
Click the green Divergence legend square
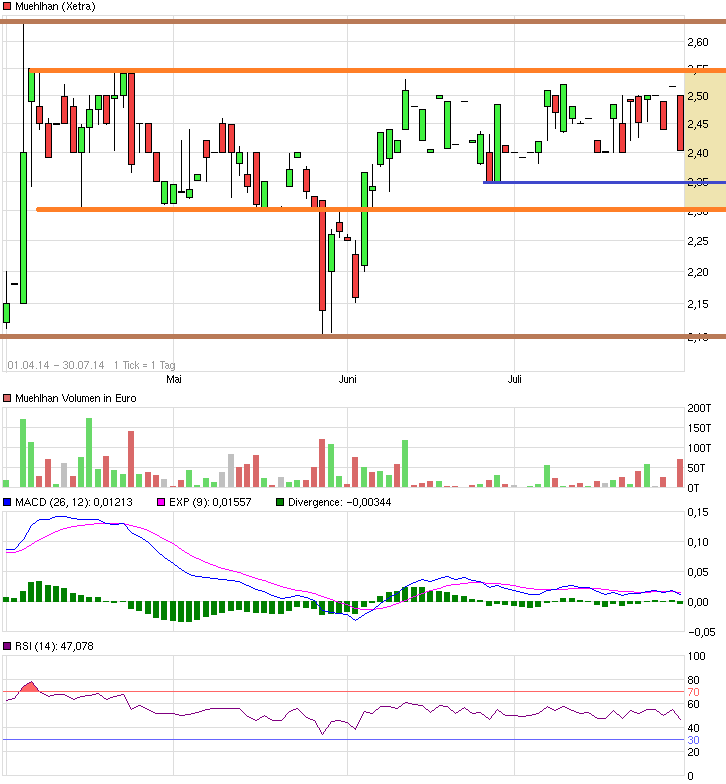click(x=280, y=502)
